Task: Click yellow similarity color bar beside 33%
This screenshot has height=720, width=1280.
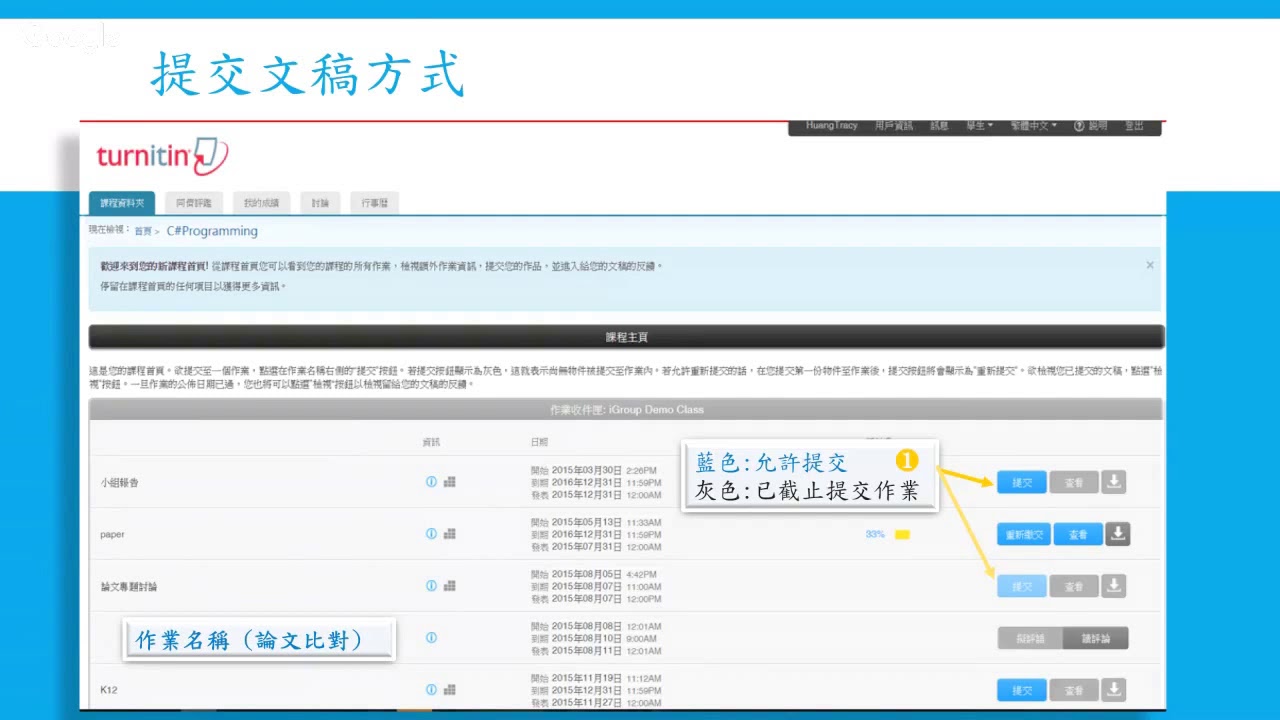Action: 902,535
